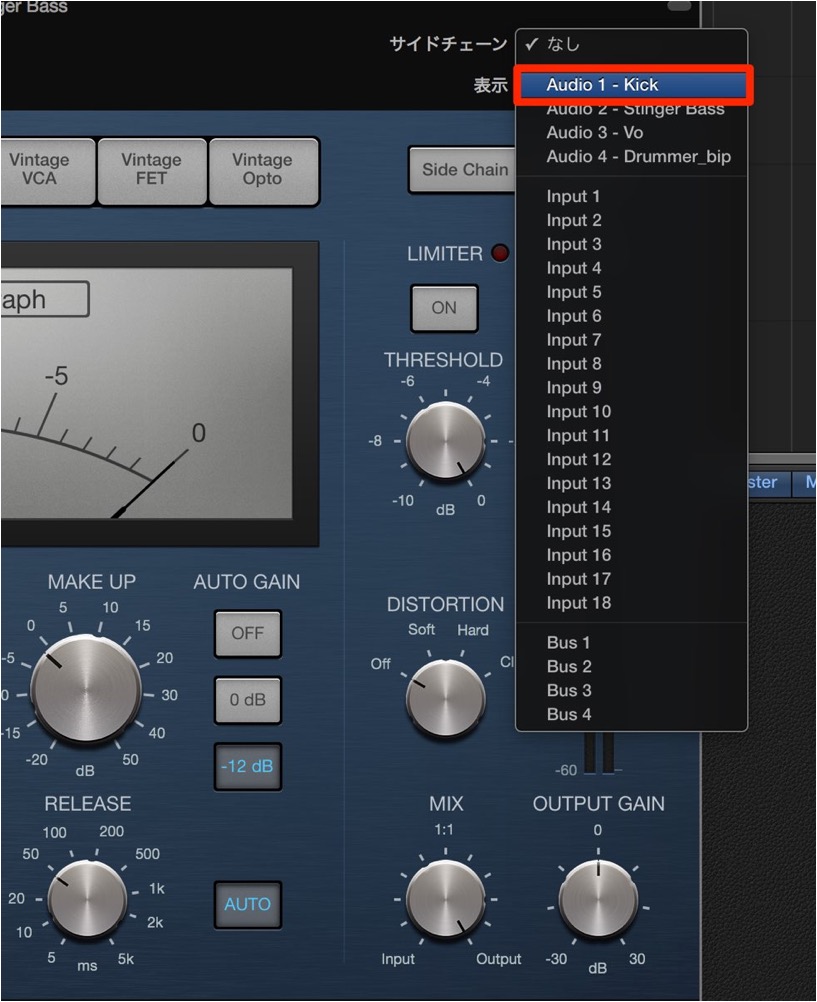Select Input 8 in the side chain menu
Screen dimensions: 817x1002
pyautogui.click(x=632, y=364)
